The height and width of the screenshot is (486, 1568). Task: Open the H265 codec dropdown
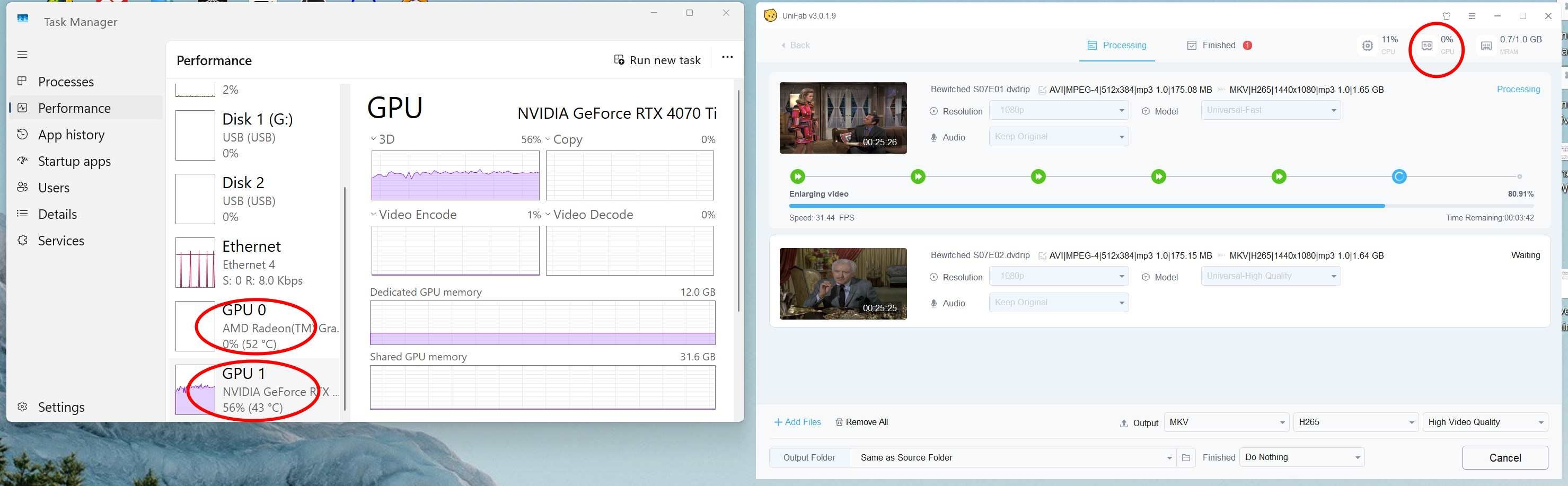tap(1355, 422)
